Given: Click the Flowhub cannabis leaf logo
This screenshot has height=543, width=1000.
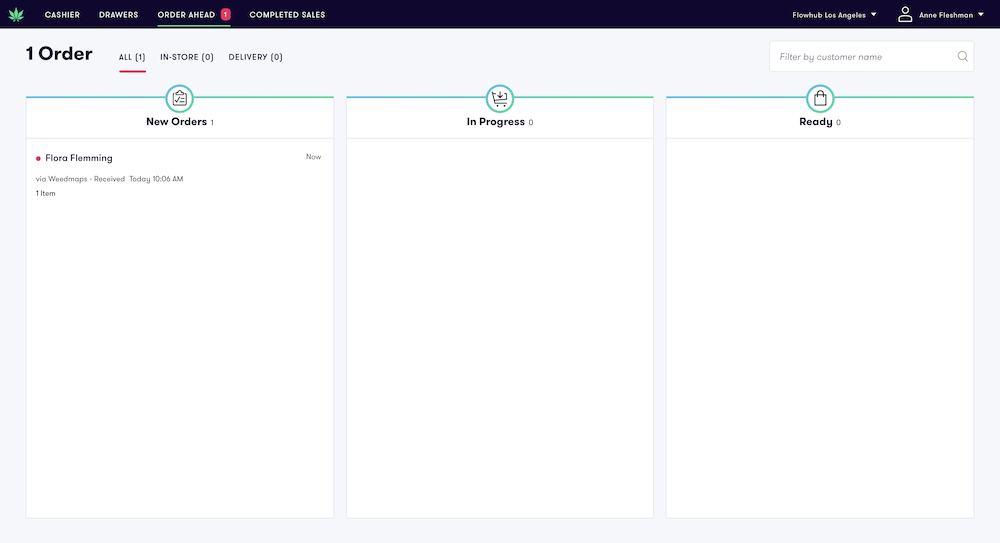Looking at the screenshot, I should (15, 14).
